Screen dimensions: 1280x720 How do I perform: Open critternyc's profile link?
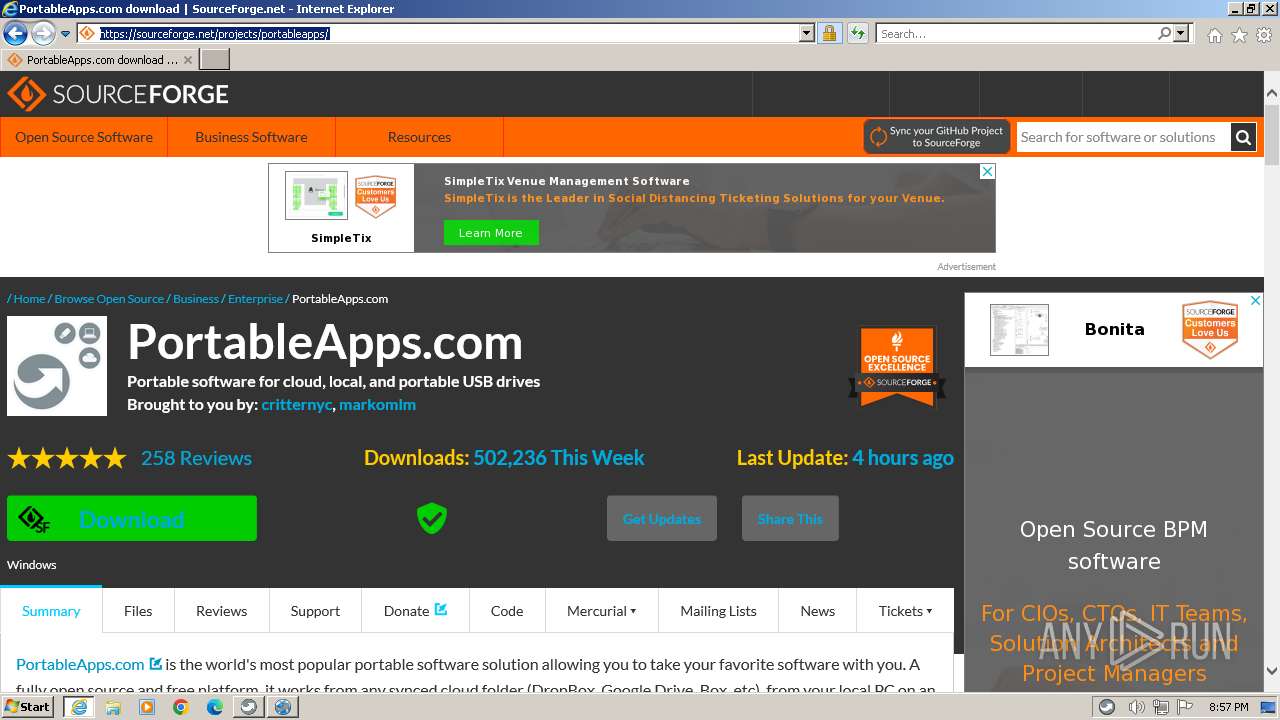pos(296,405)
